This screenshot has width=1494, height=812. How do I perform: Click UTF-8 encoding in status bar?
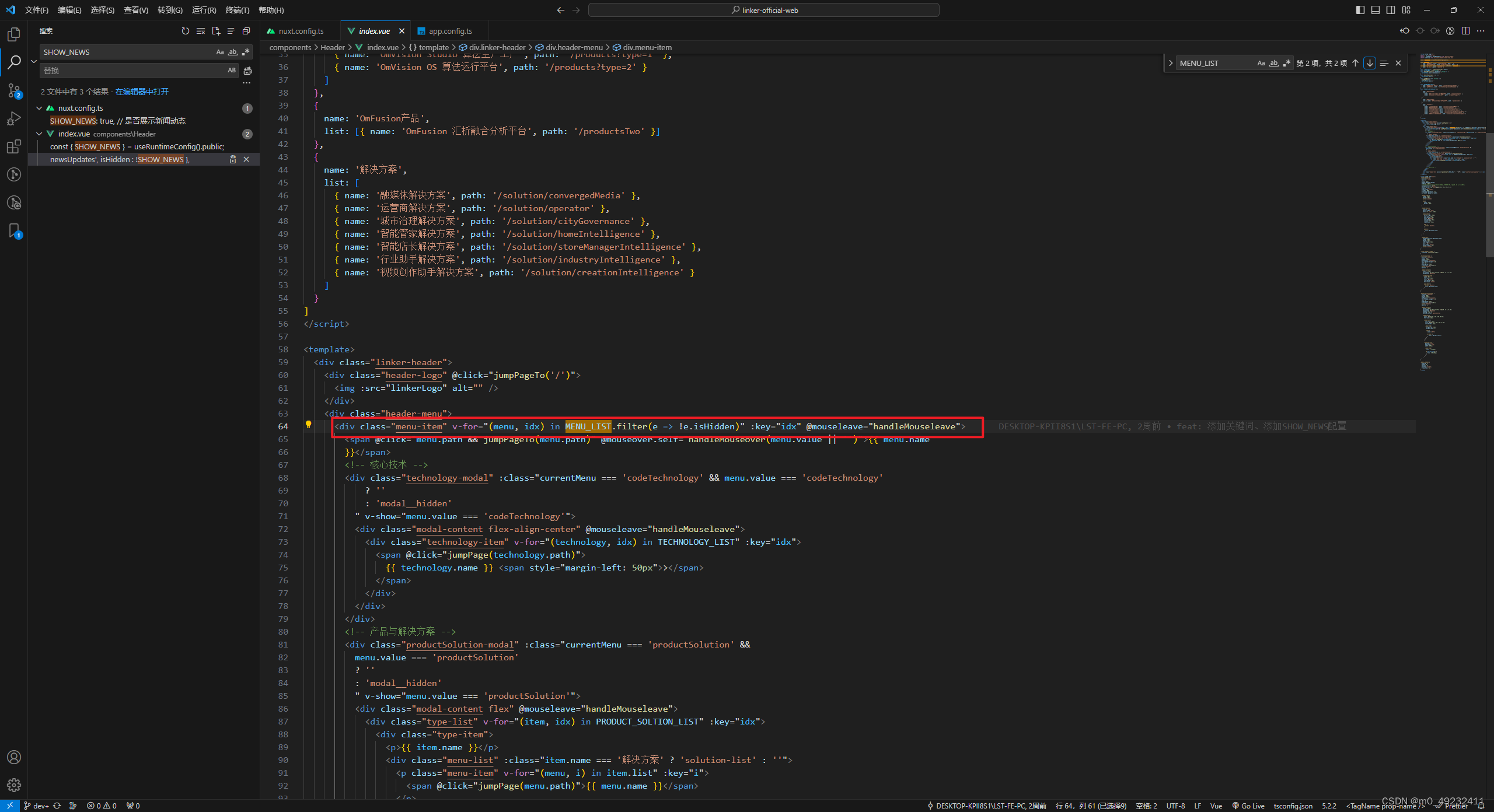[x=1175, y=806]
